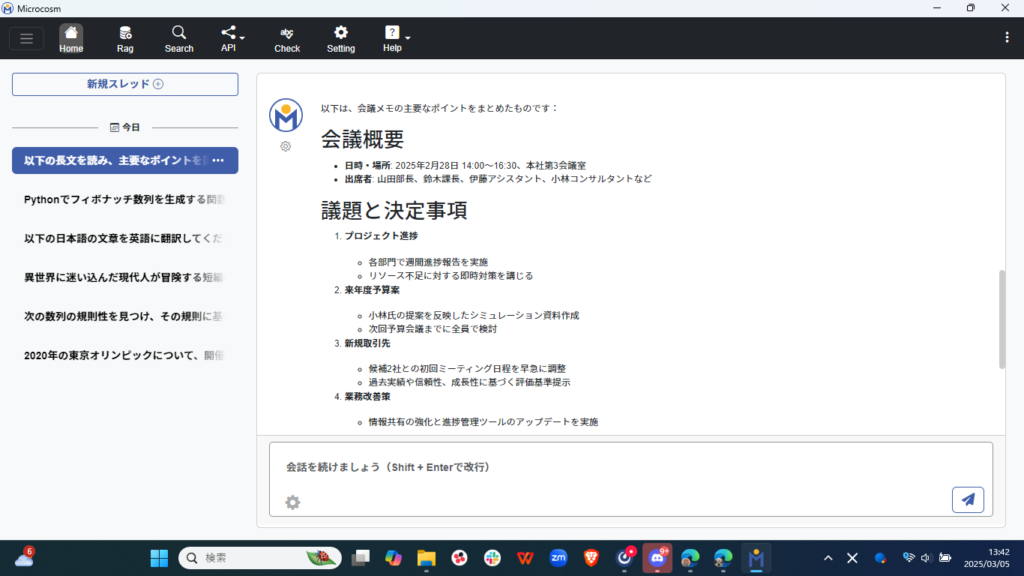Click the Search magnifier icon
1024x576 pixels.
pyautogui.click(x=179, y=38)
